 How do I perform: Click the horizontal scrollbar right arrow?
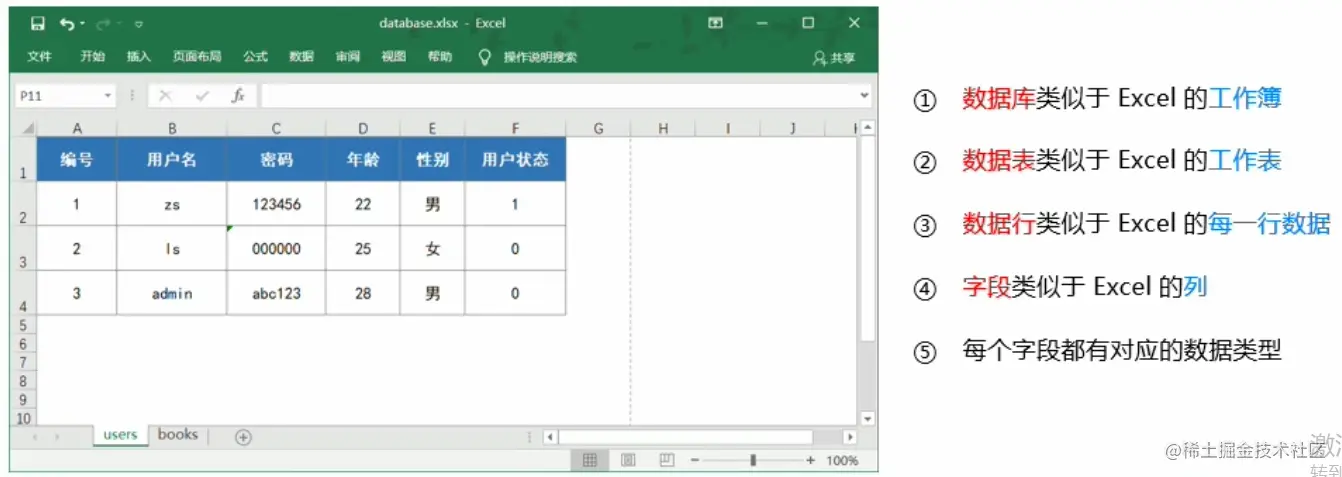850,437
